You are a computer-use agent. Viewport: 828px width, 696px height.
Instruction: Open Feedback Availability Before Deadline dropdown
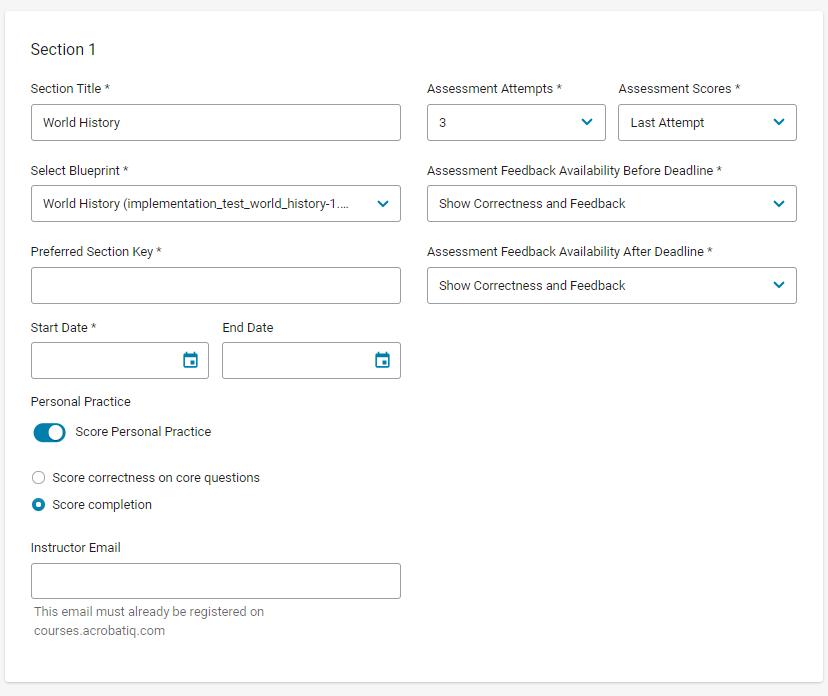pyautogui.click(x=611, y=203)
